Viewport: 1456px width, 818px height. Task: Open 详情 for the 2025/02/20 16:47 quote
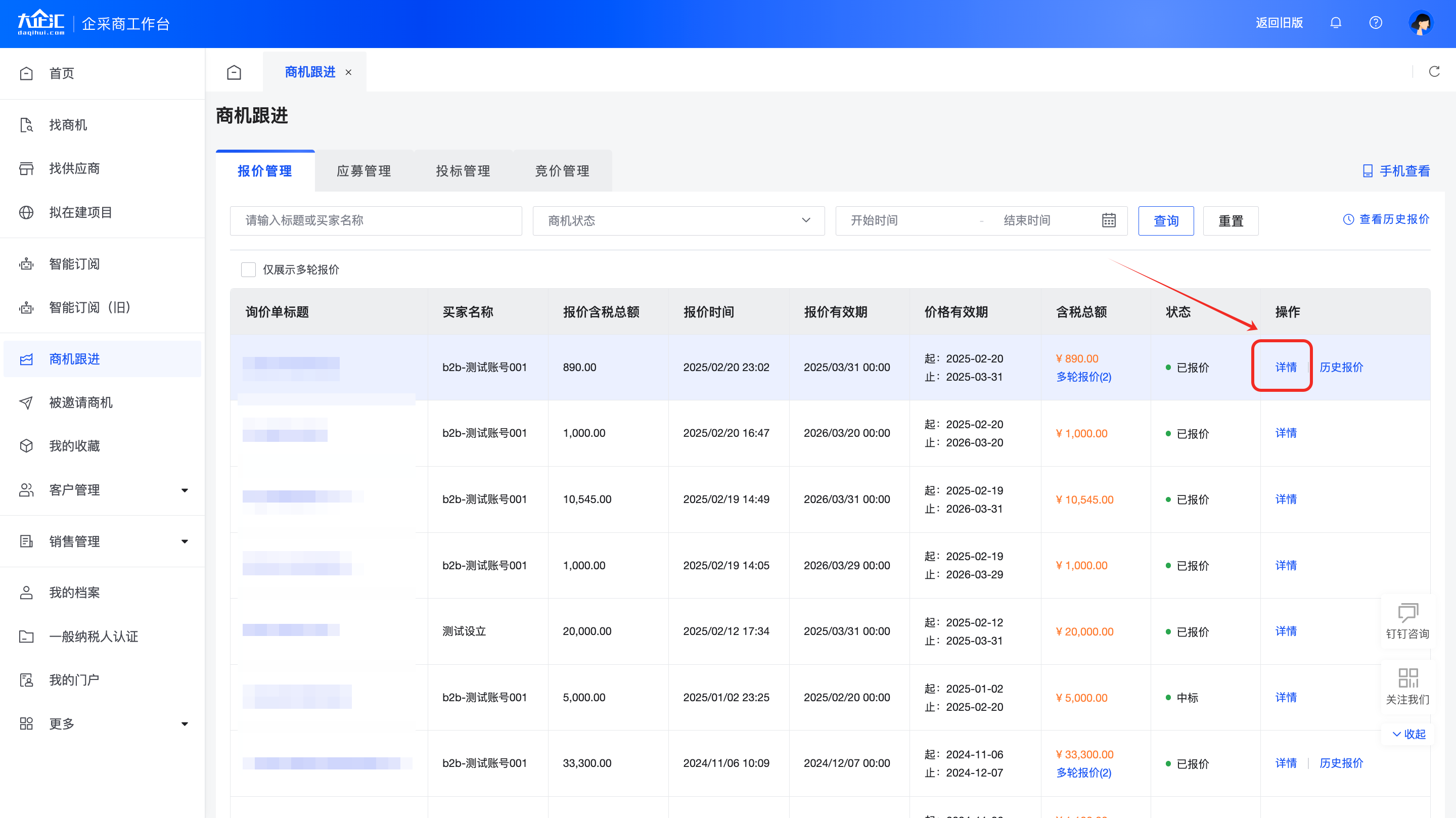pos(1286,433)
